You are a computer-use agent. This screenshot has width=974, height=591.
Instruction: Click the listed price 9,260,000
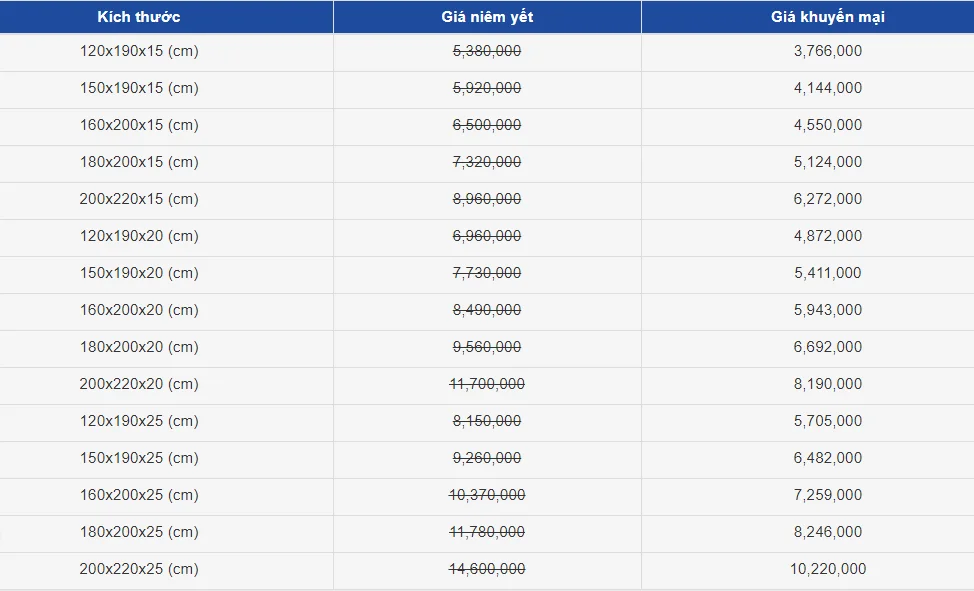pyautogui.click(x=487, y=458)
